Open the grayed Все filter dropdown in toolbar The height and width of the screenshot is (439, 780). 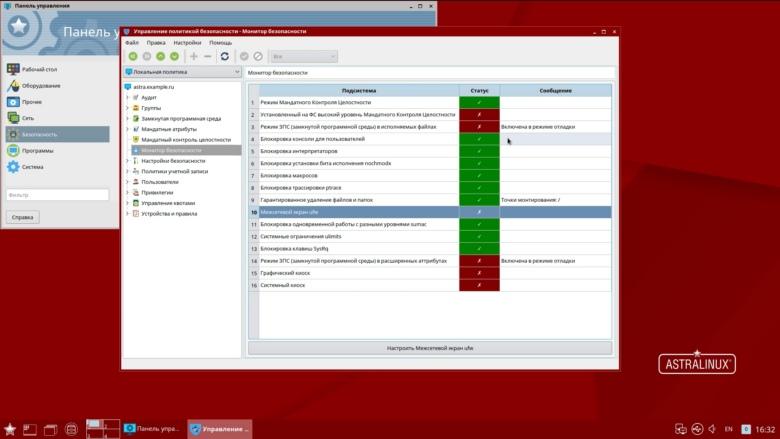[304, 56]
